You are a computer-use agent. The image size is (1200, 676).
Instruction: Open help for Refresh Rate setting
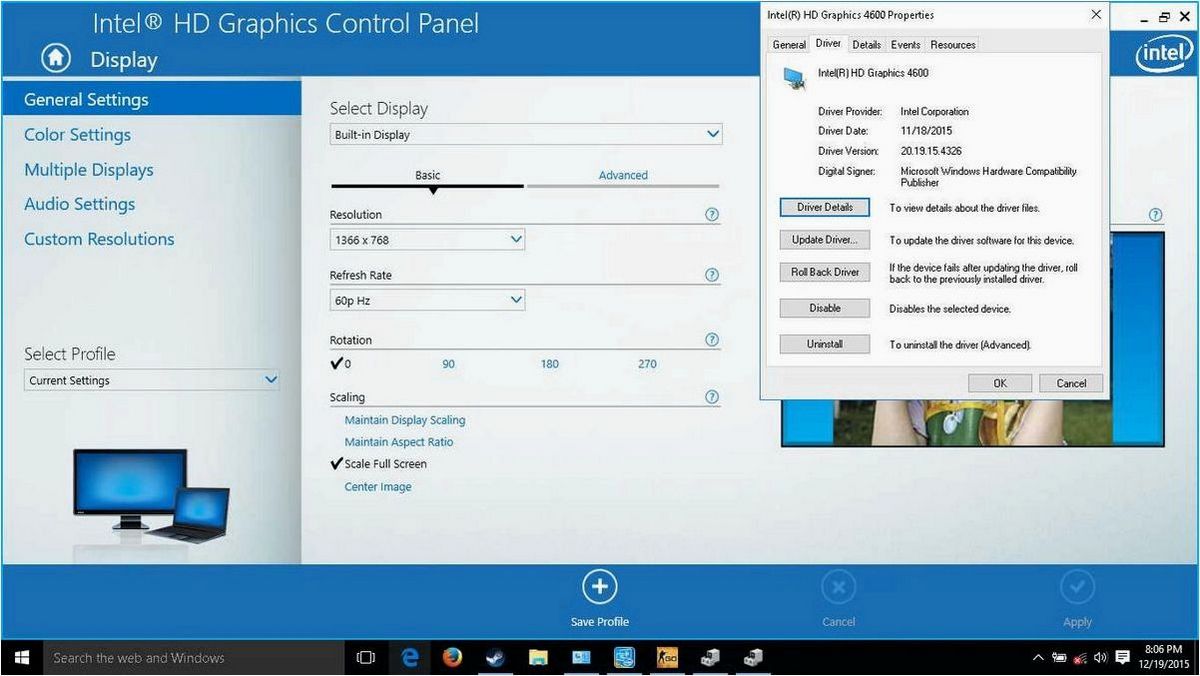point(712,275)
